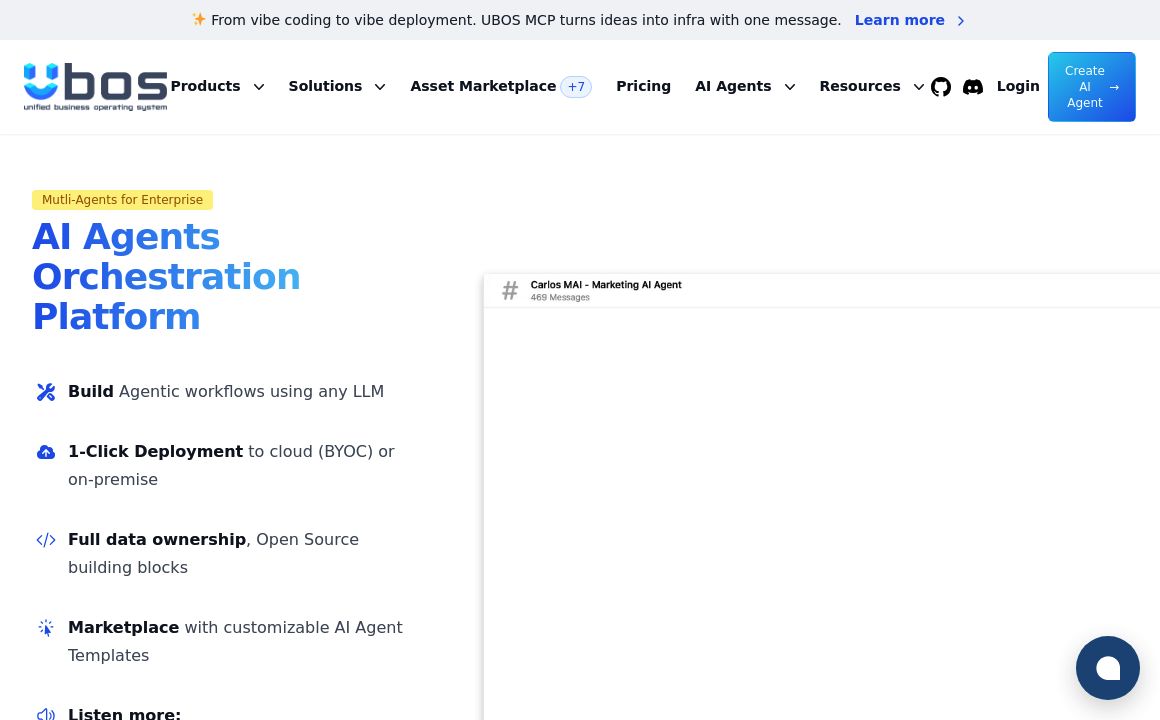Image resolution: width=1160 pixels, height=720 pixels.
Task: Open the chat bubble widget
Action: pos(1107,668)
